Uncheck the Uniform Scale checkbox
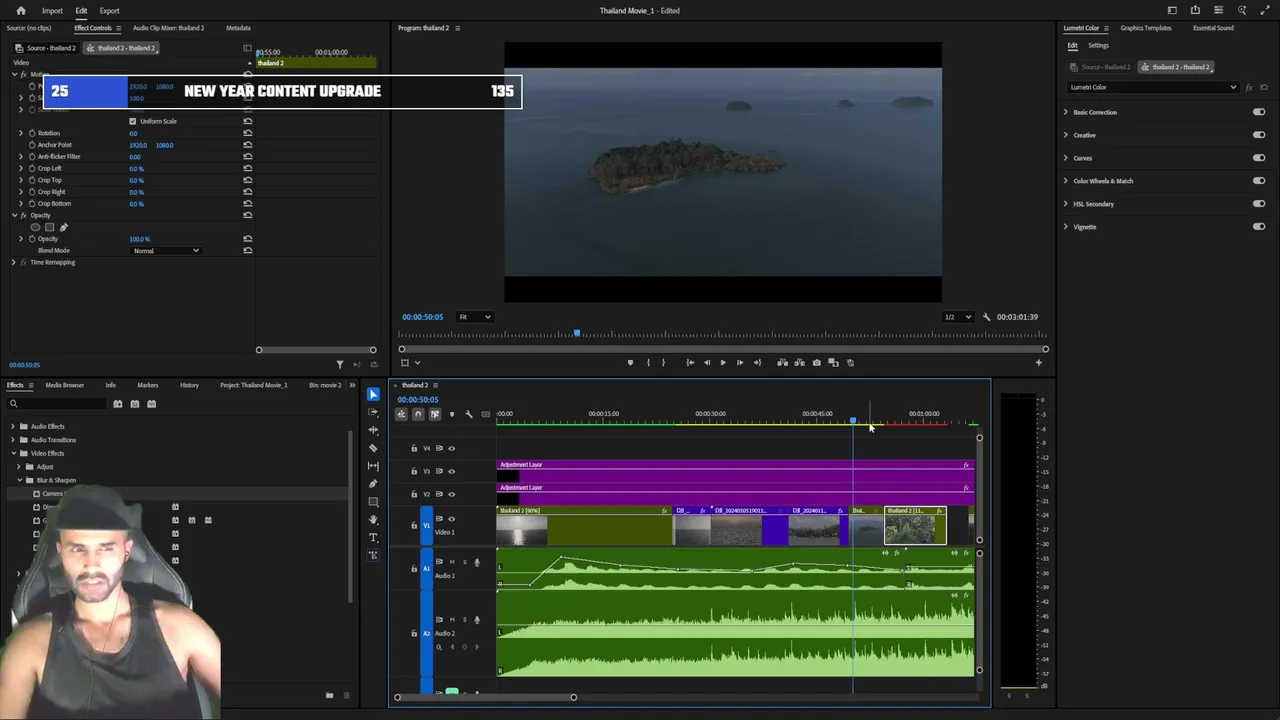Image resolution: width=1280 pixels, height=720 pixels. (132, 121)
